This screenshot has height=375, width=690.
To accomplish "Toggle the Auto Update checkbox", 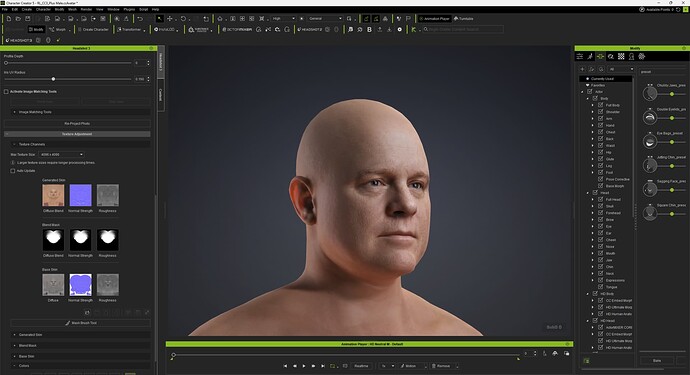I will (x=13, y=171).
